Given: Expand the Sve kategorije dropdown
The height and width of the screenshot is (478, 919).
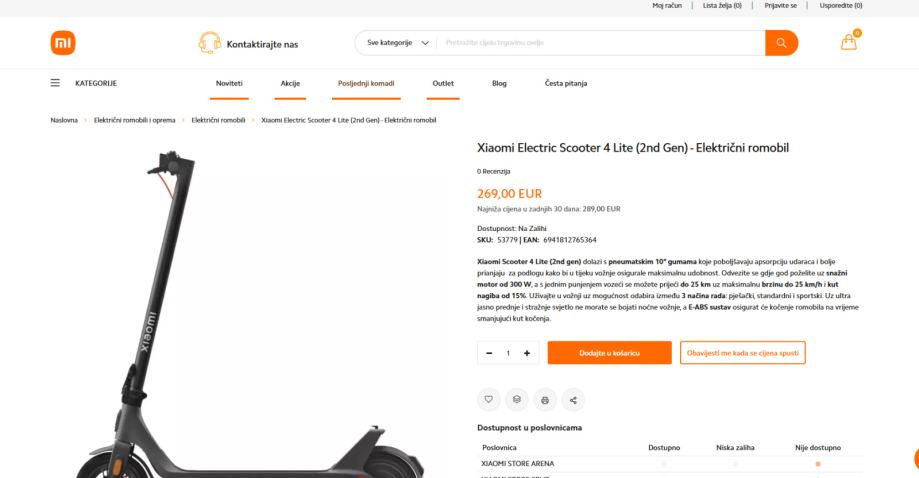Looking at the screenshot, I should pyautogui.click(x=398, y=43).
